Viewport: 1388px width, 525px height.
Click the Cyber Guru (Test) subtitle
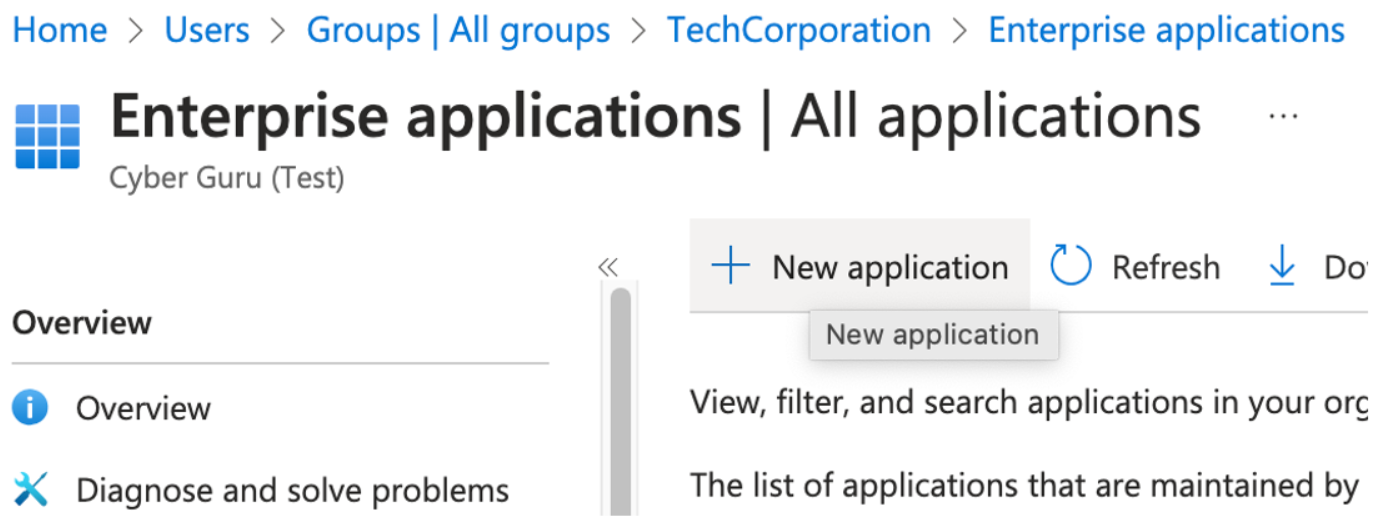click(227, 180)
